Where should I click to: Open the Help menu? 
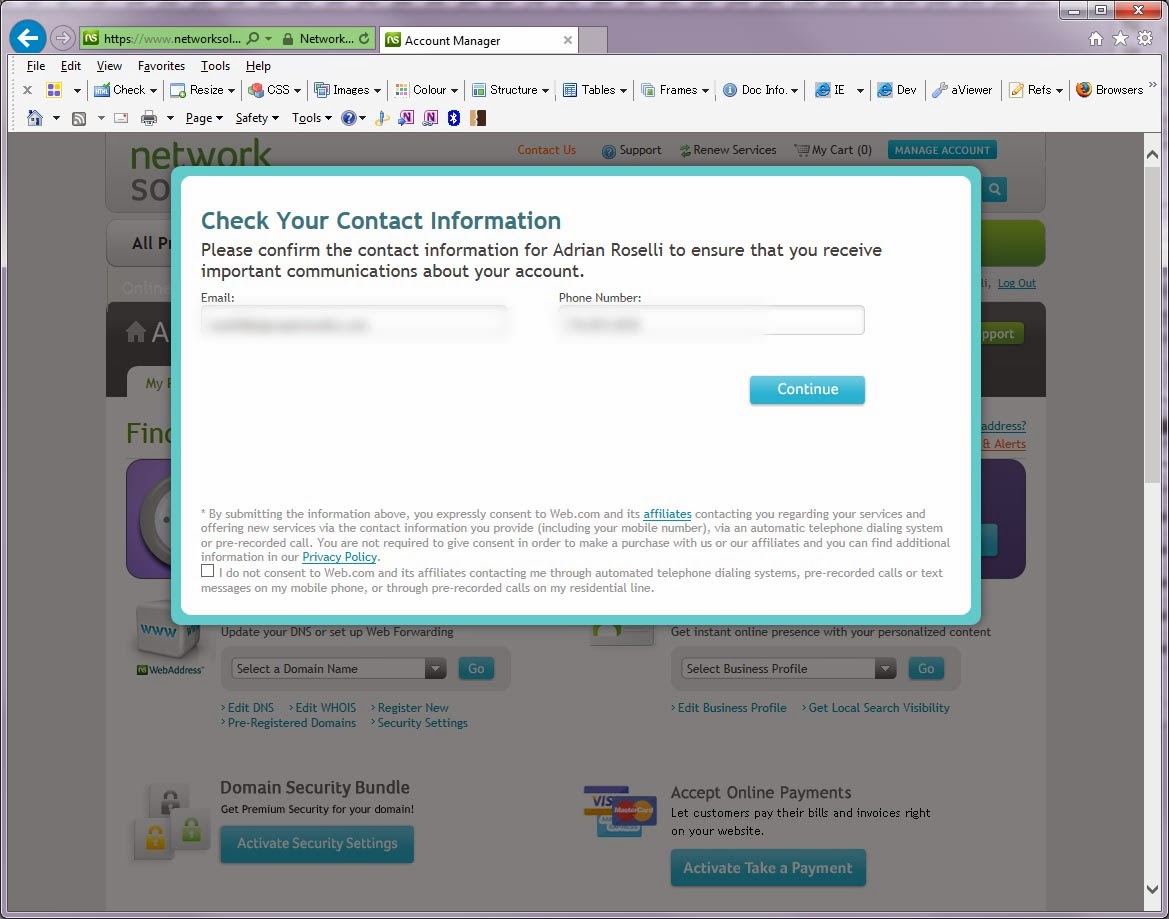click(x=258, y=66)
